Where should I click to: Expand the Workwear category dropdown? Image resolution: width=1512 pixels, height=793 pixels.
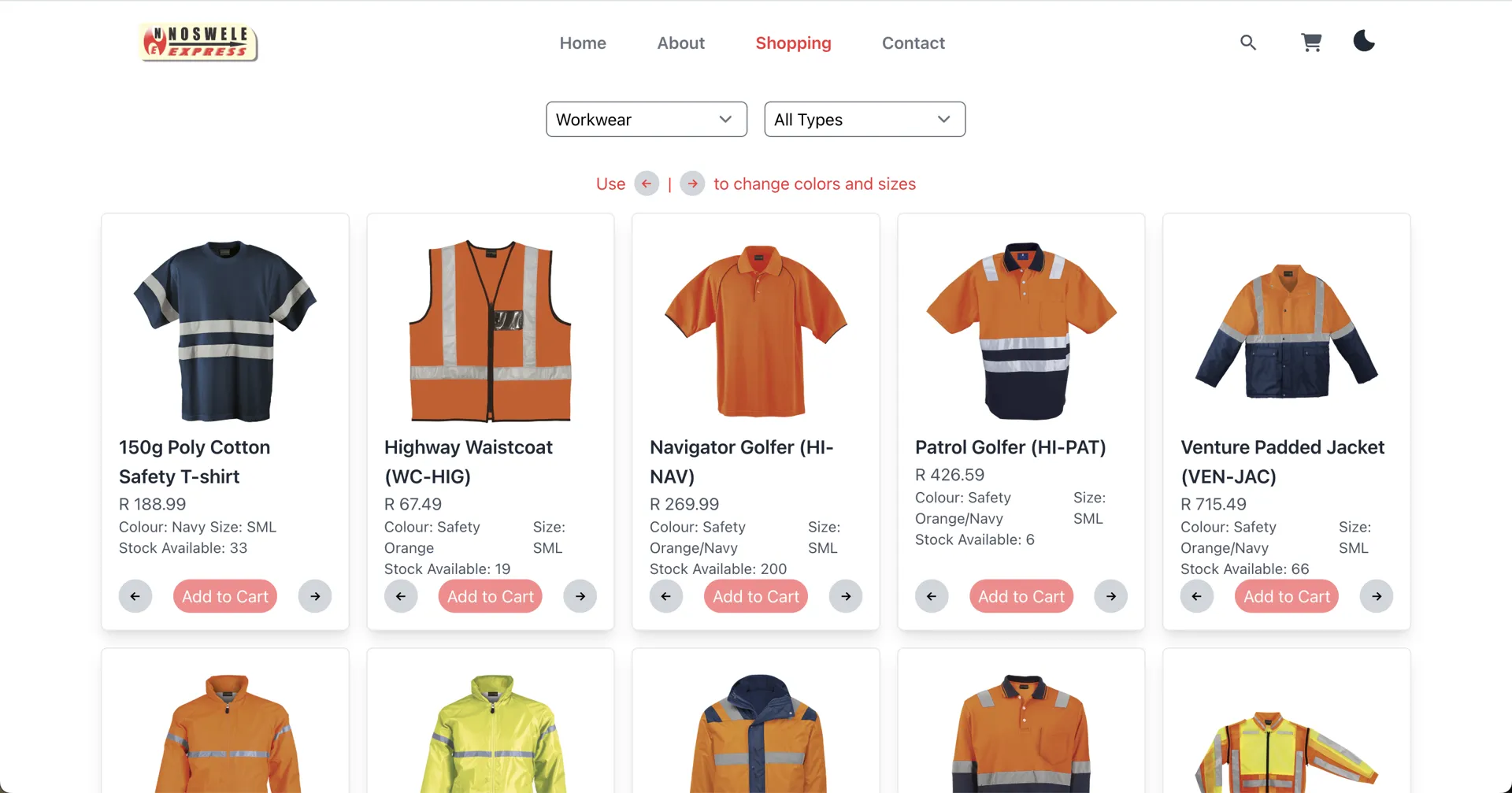click(x=646, y=119)
